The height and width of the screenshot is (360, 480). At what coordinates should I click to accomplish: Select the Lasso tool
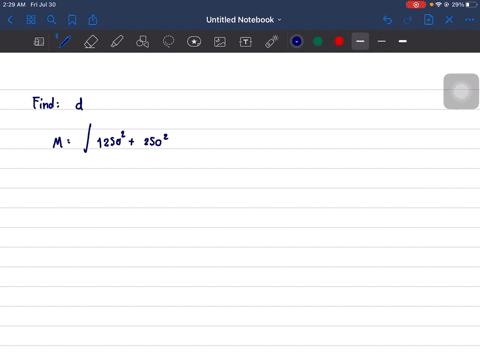pos(168,42)
